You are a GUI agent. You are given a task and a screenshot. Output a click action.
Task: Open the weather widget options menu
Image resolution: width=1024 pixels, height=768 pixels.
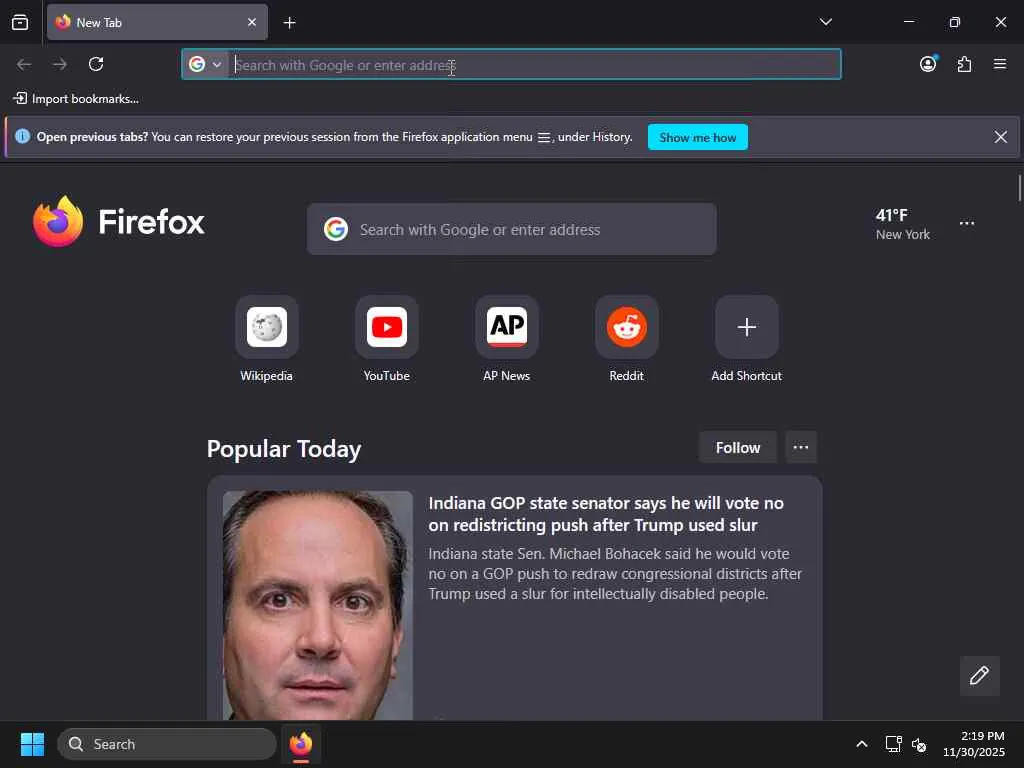click(967, 223)
